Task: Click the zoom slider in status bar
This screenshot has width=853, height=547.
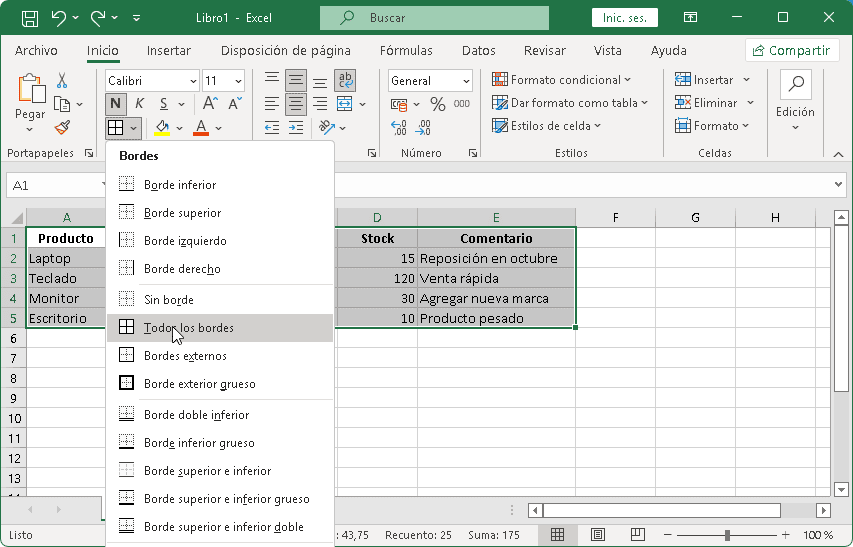Action: coord(727,535)
